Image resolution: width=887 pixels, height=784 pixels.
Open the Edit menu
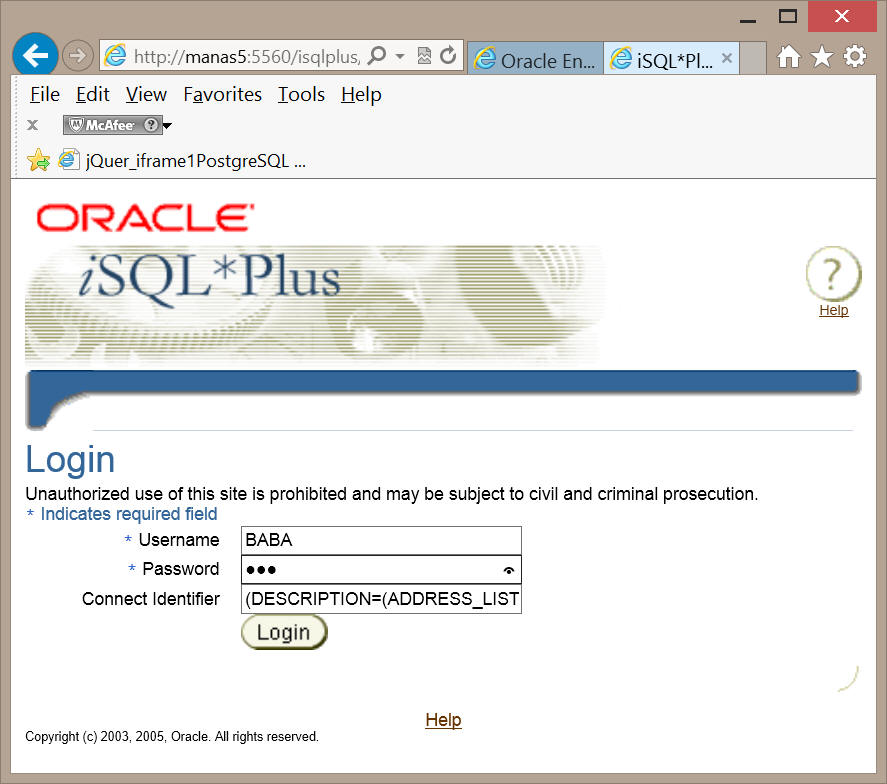click(x=93, y=94)
